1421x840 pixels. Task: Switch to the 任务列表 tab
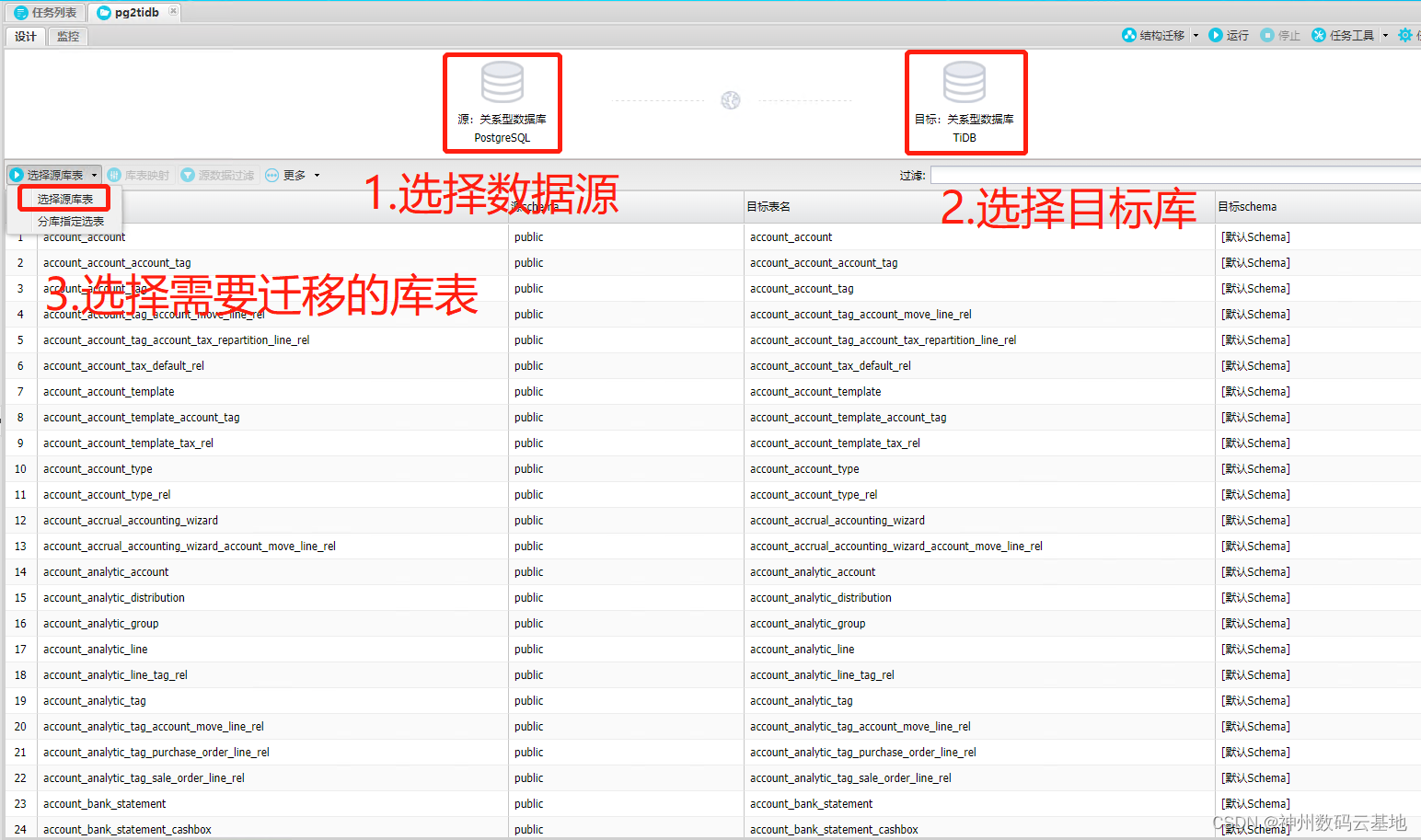click(x=48, y=13)
